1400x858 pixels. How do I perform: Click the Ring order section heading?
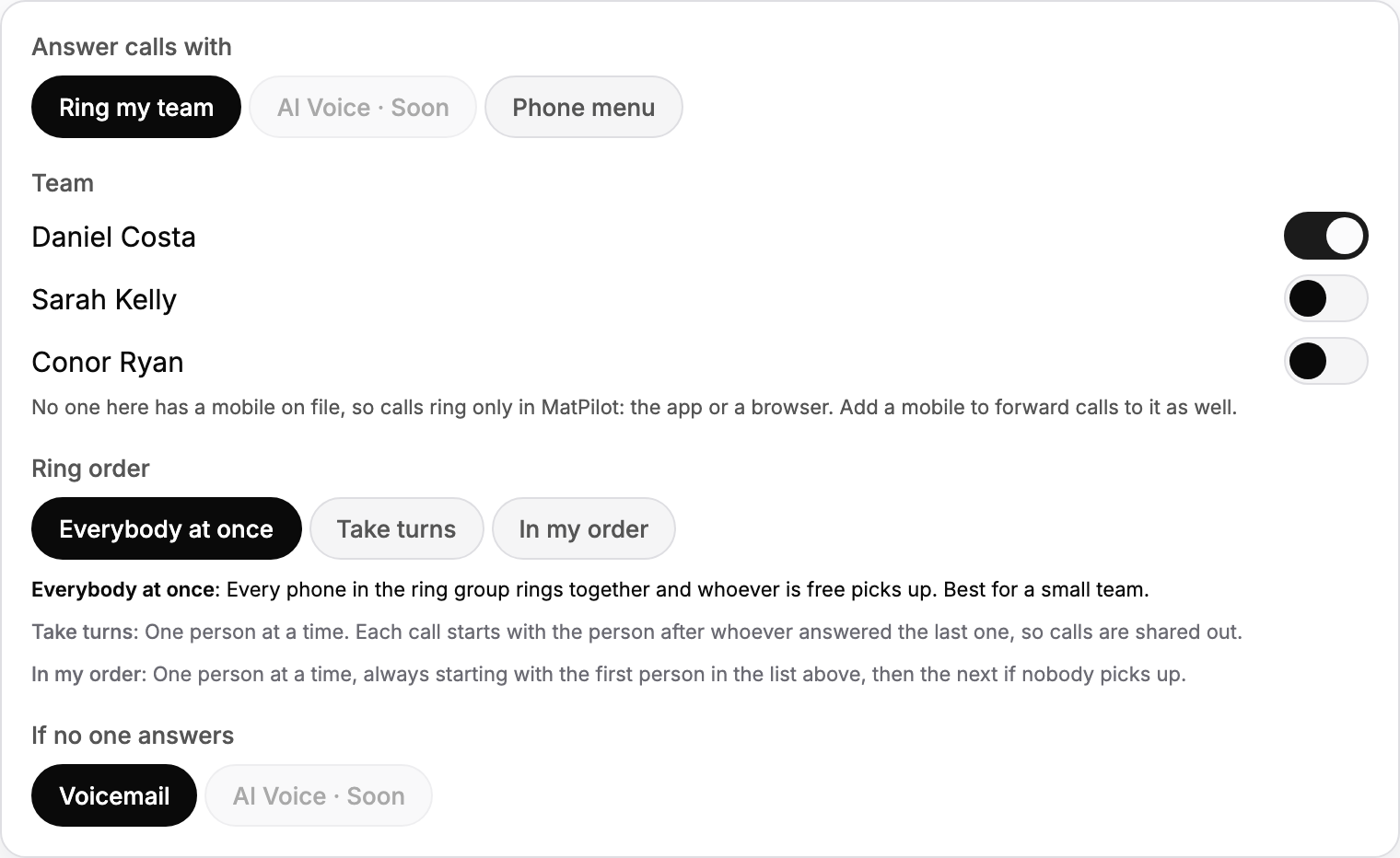click(90, 469)
